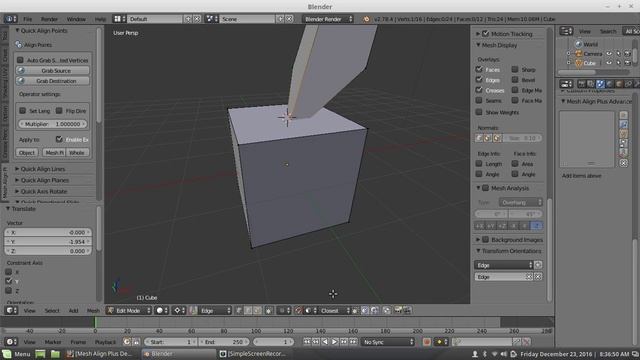Viewport: 640px width, 360px height.
Task: Click the Blender logo in info header
Action: coord(366,19)
